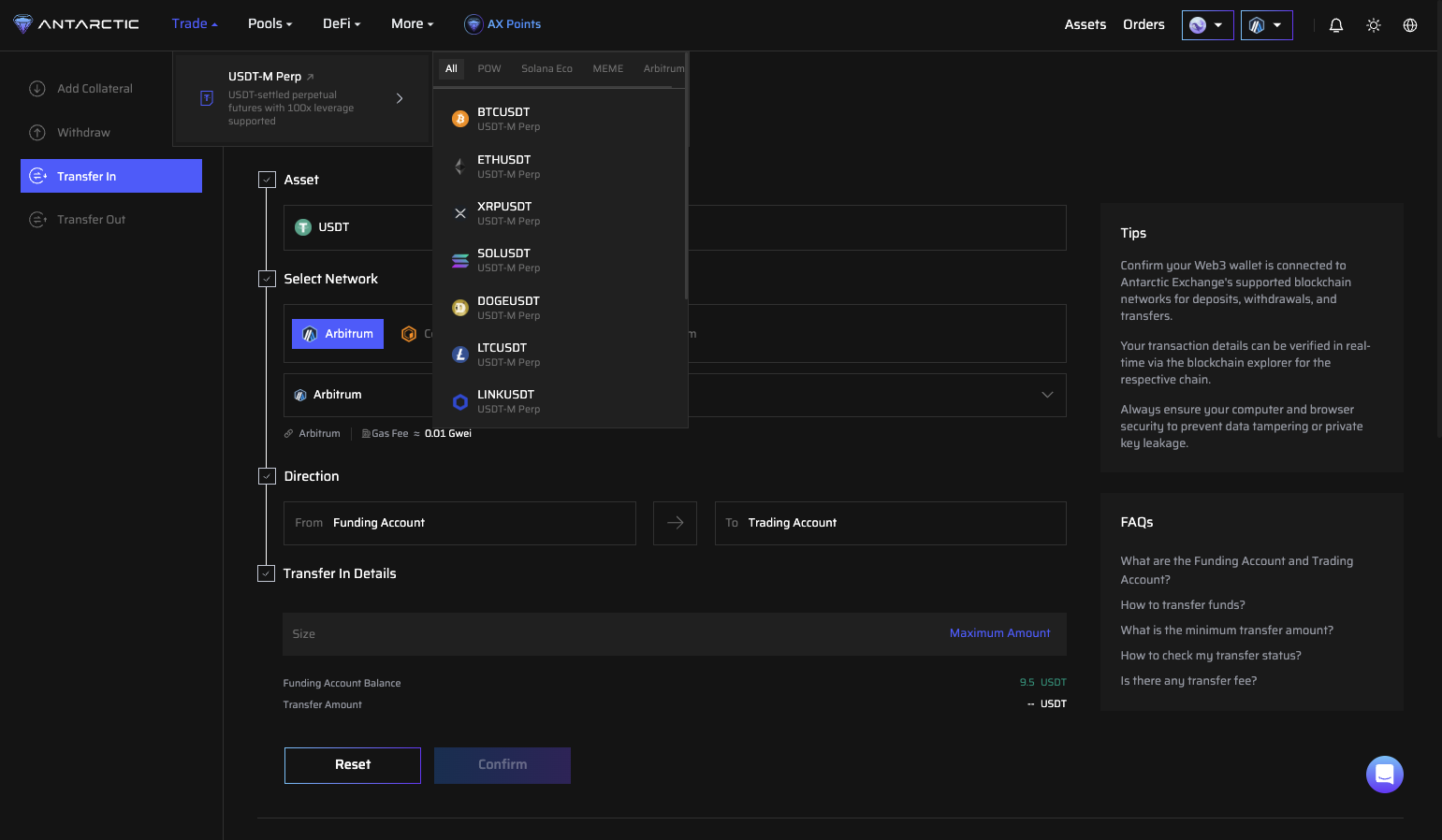Toggle the Select Network step checkbox

(x=267, y=279)
